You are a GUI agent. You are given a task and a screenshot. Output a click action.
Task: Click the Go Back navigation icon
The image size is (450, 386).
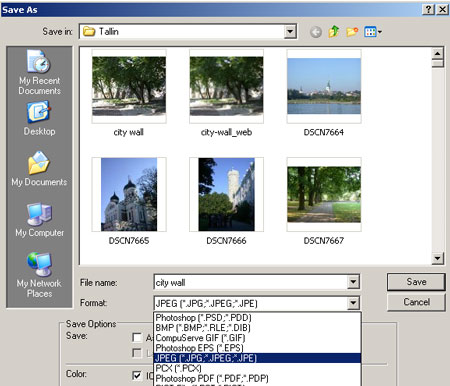[316, 32]
